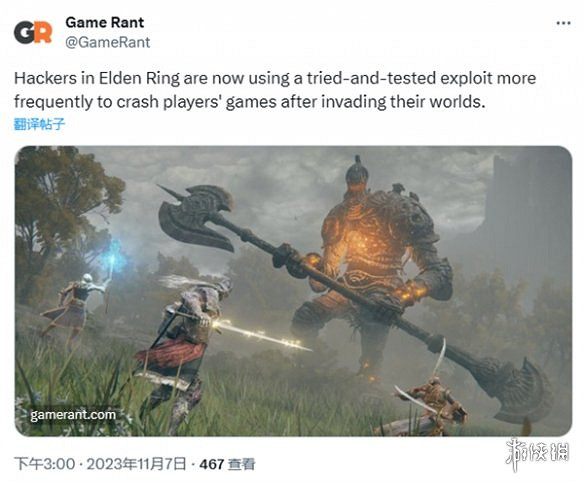
Task: Click the 翻译帖子 translate post link
Action: point(39,124)
